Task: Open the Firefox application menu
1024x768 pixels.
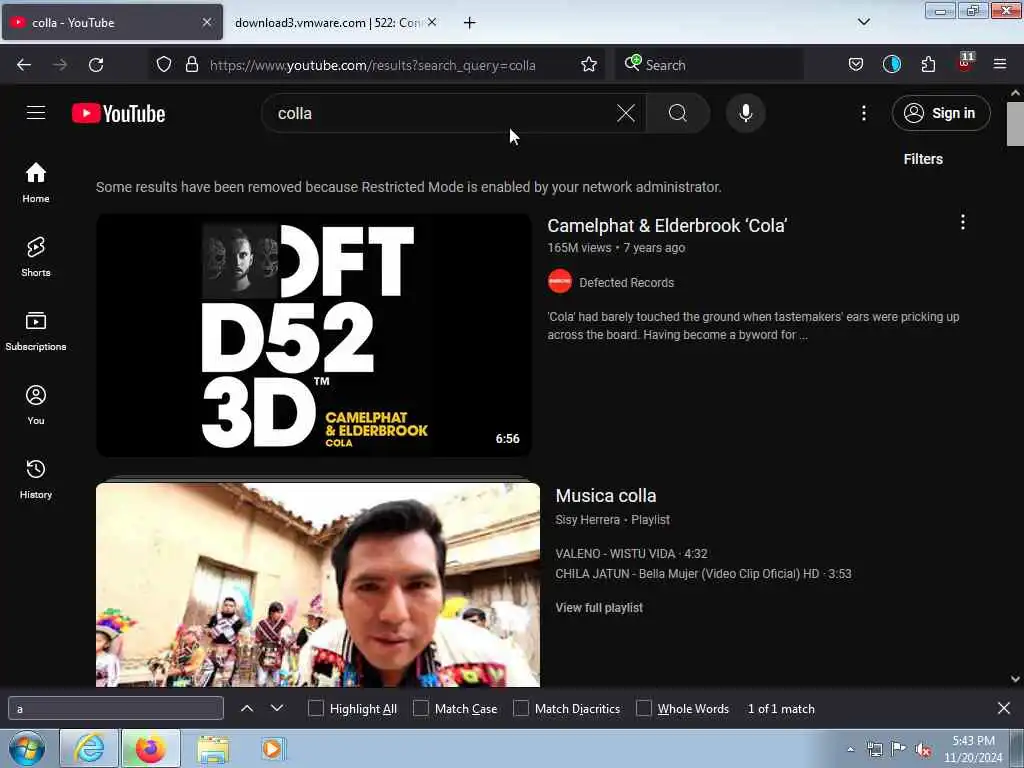Action: (x=999, y=64)
